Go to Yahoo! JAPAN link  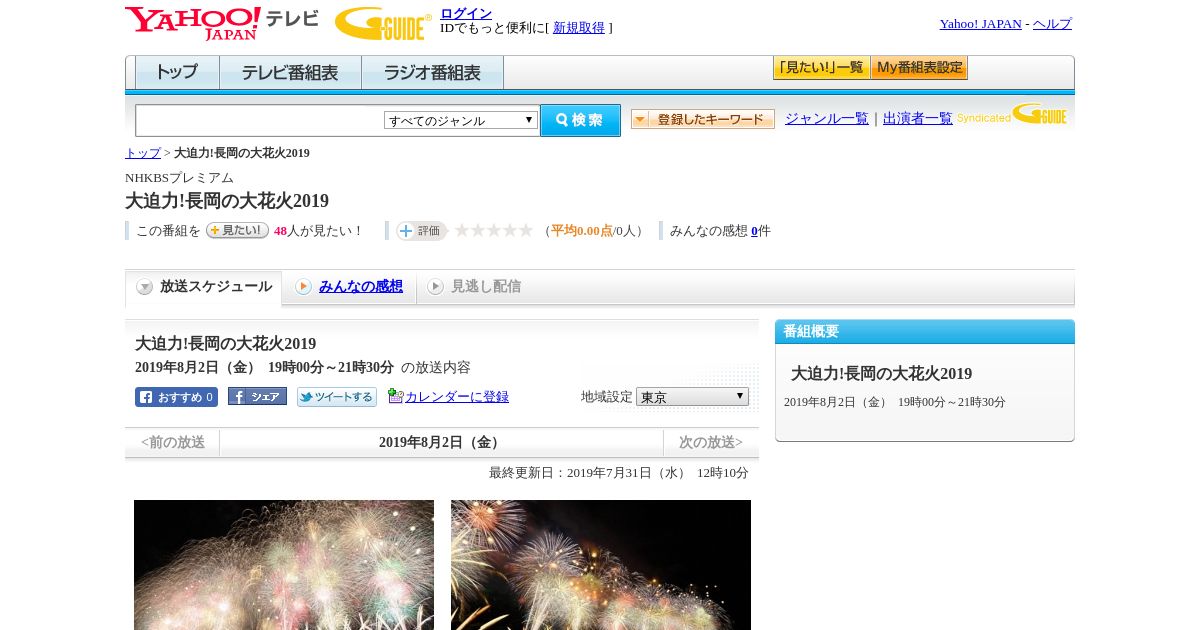[980, 23]
